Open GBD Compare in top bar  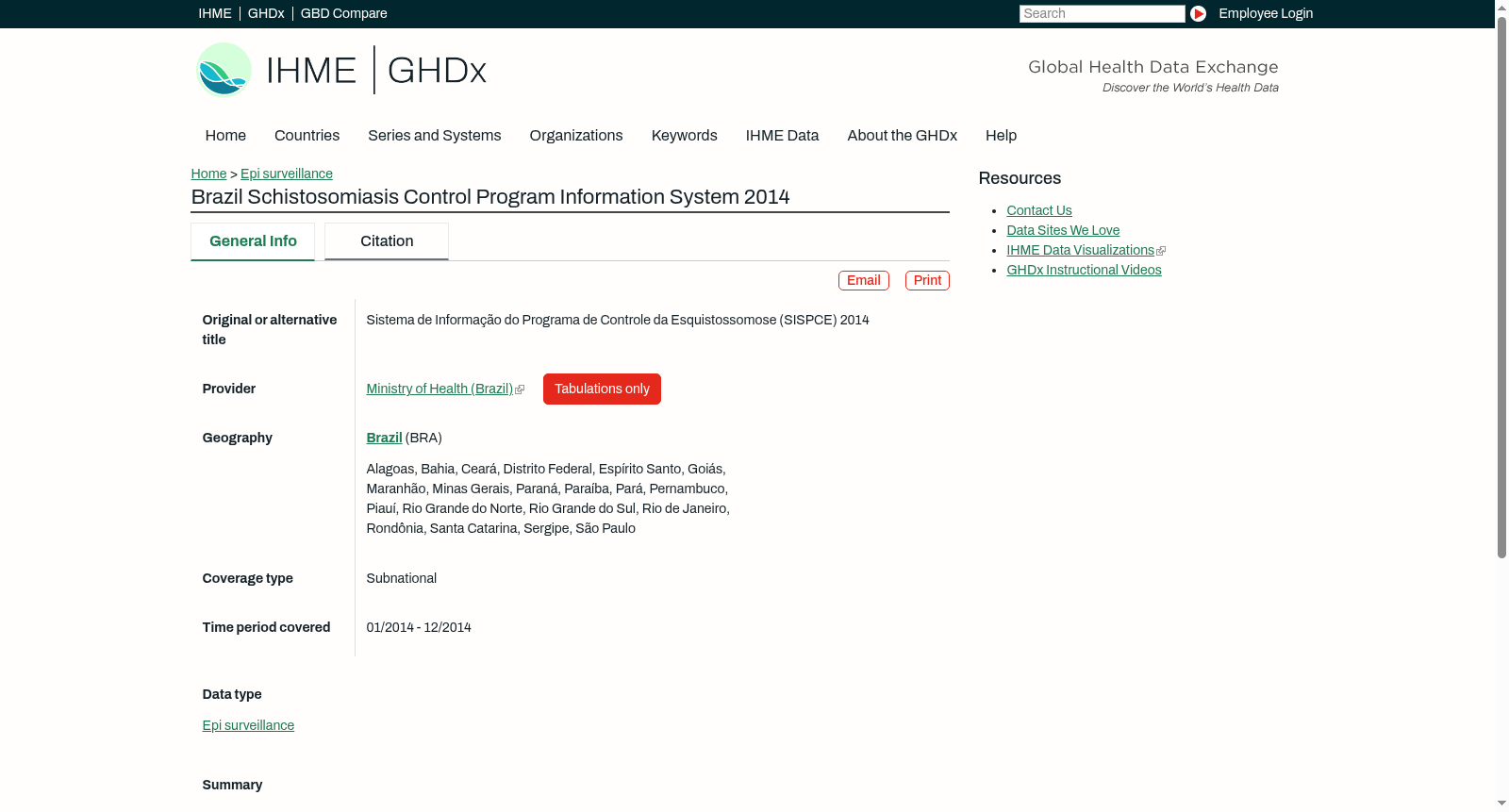(344, 13)
